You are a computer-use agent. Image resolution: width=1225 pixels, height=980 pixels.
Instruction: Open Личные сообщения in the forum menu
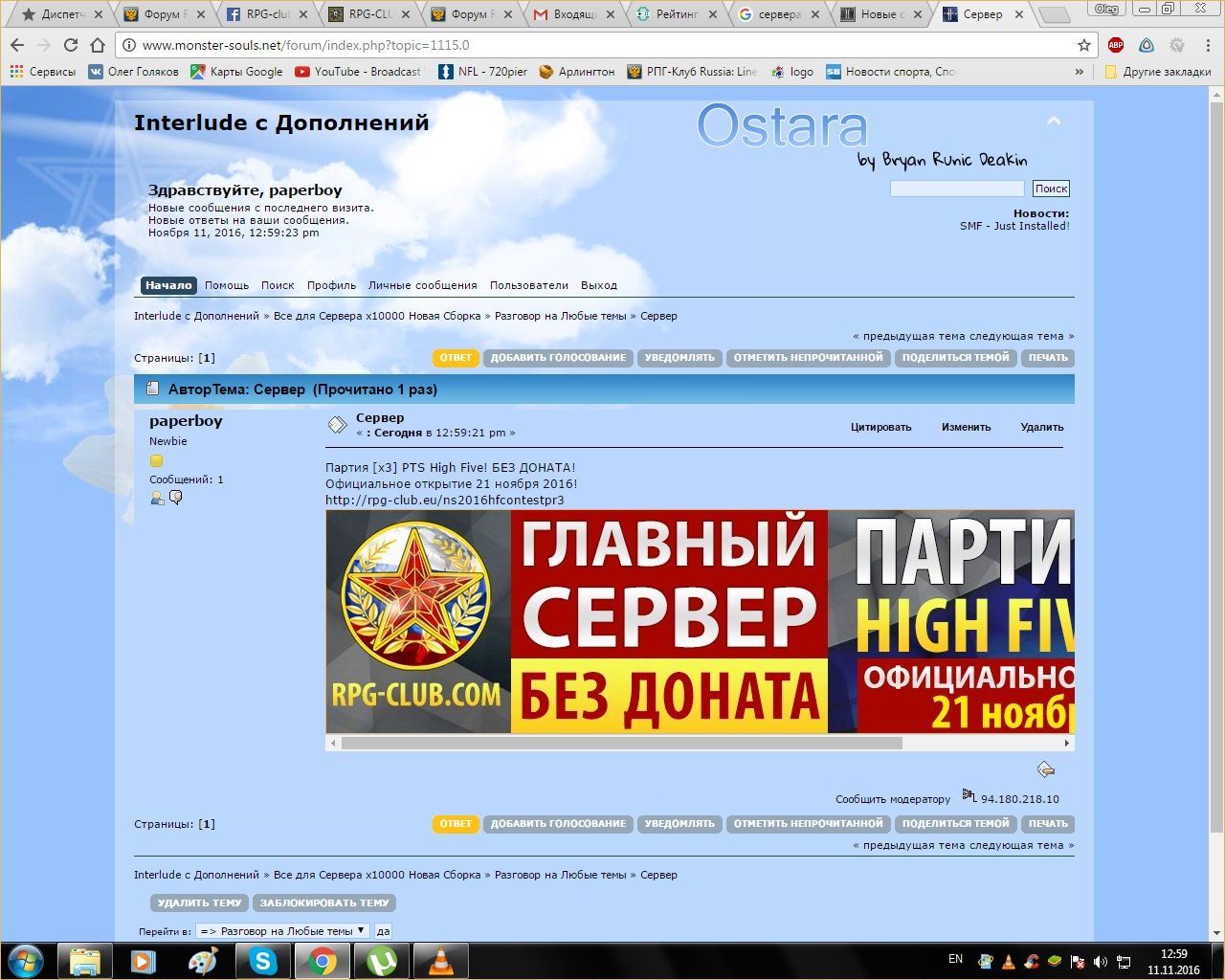tap(422, 285)
